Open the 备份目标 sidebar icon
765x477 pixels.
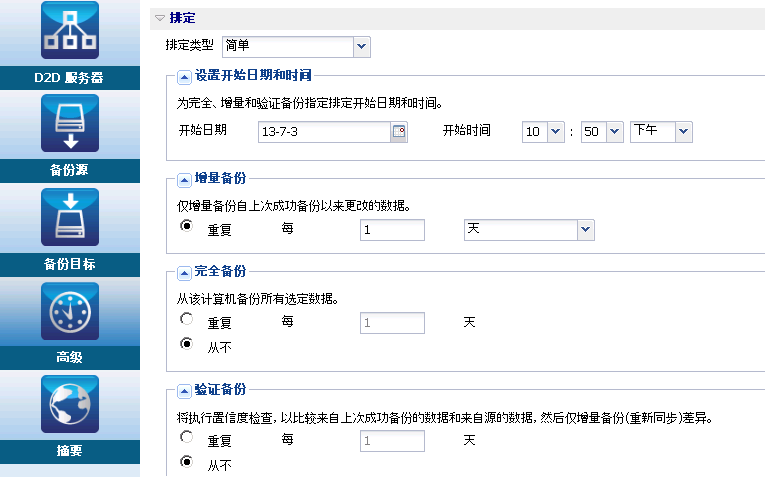pos(70,217)
